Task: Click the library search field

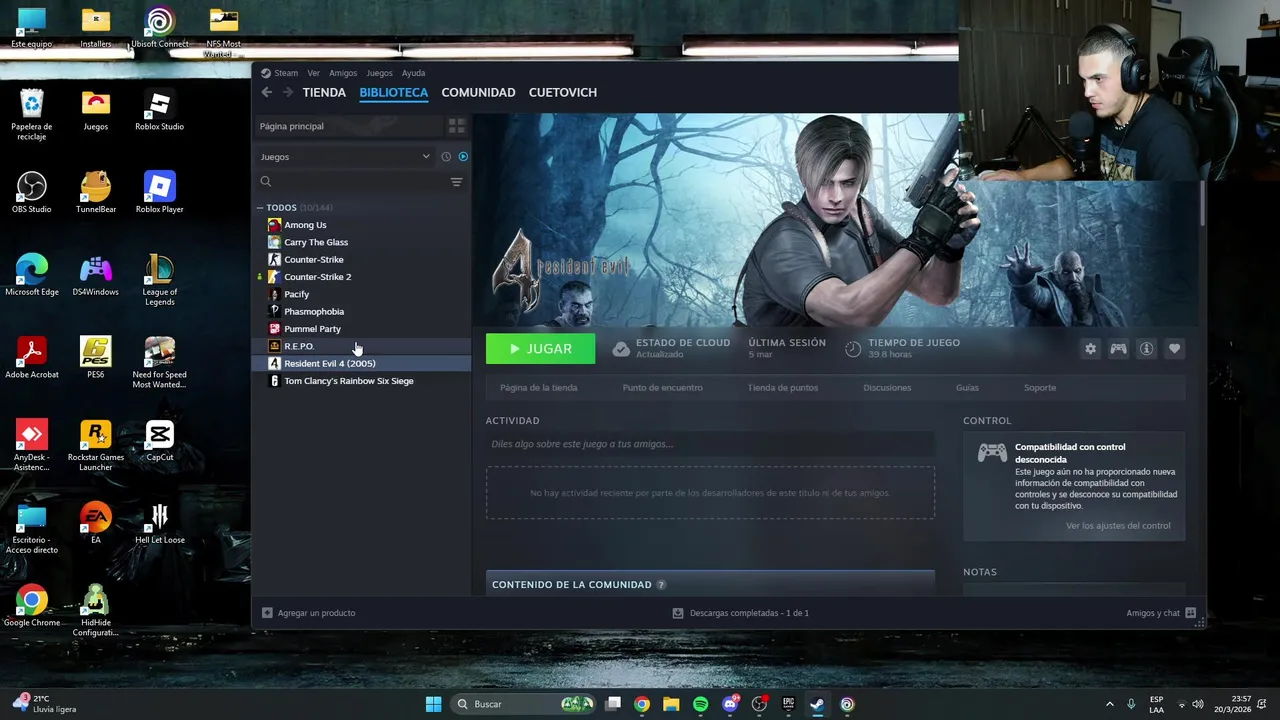Action: tap(350, 182)
